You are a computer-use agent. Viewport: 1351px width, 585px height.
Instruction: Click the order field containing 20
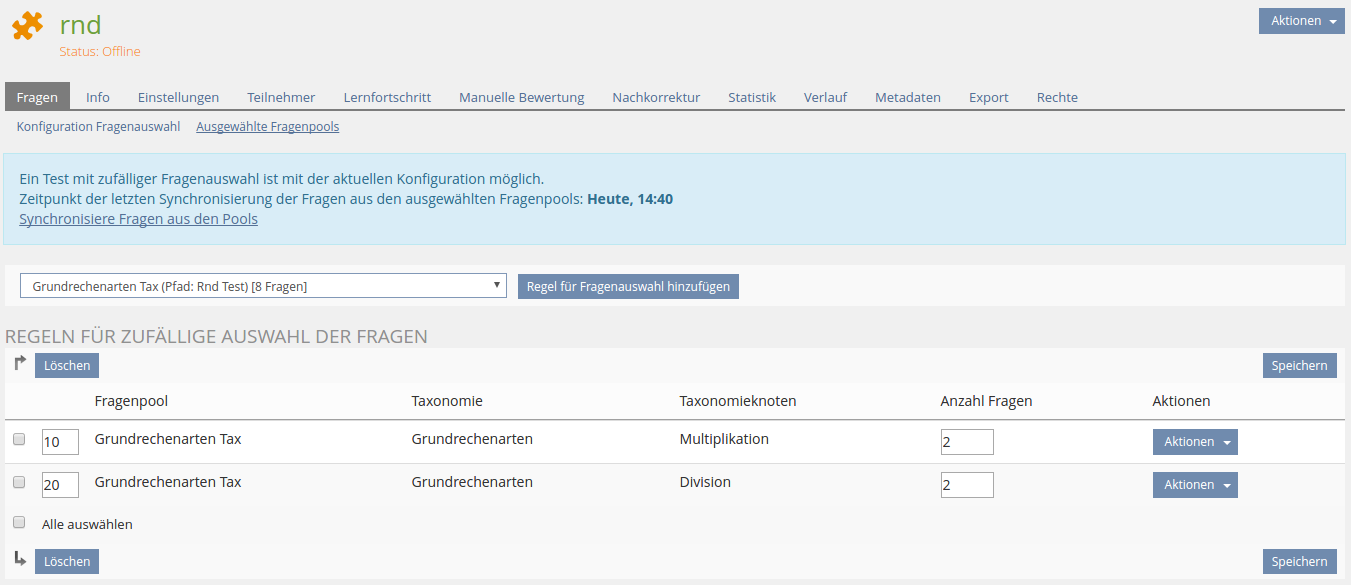[60, 485]
